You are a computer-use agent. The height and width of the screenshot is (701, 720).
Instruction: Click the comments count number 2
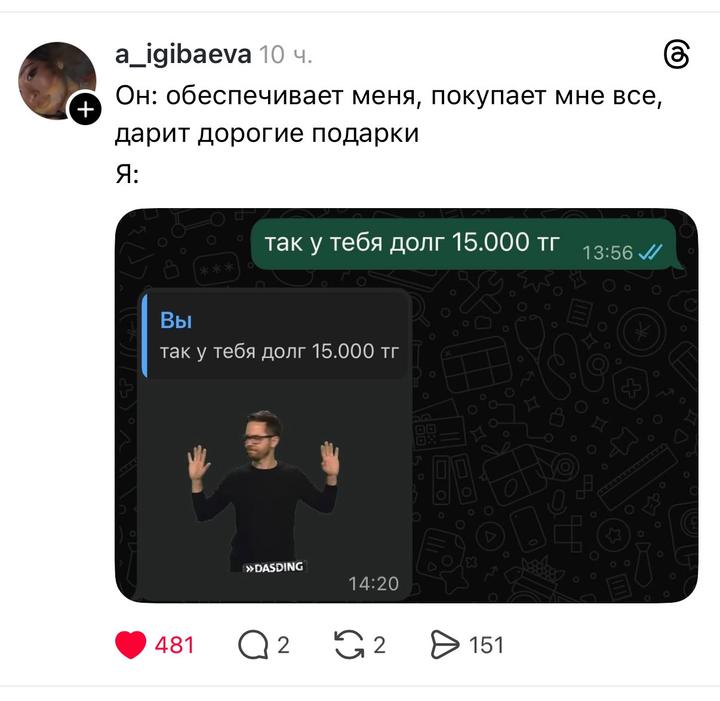click(283, 645)
